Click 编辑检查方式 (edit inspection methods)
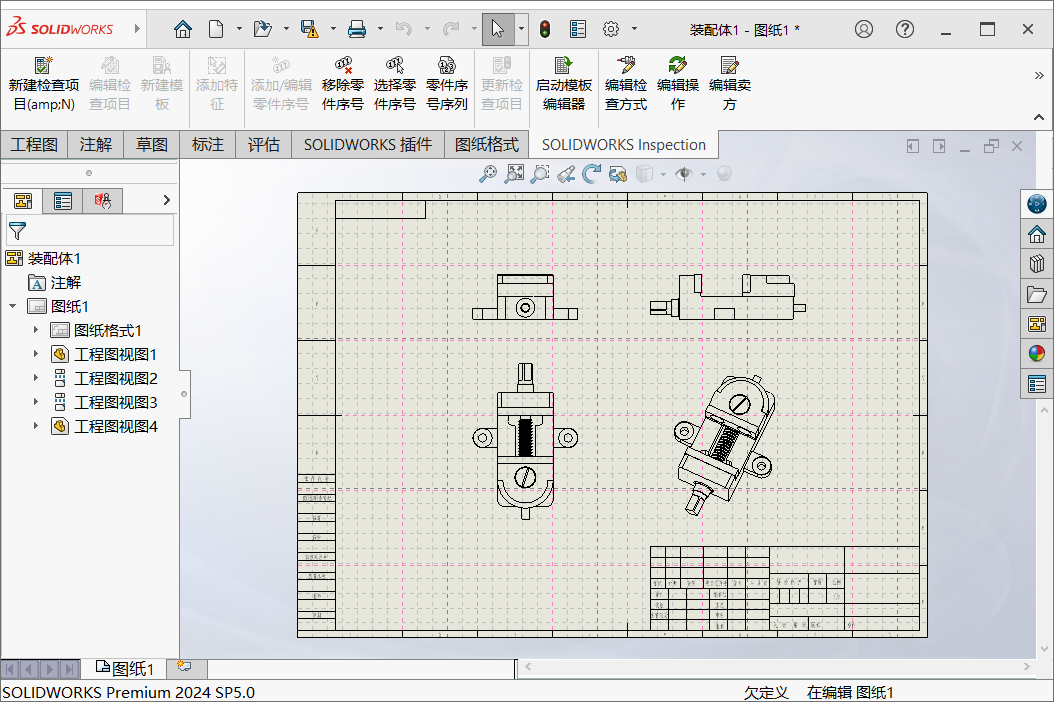 [x=626, y=85]
